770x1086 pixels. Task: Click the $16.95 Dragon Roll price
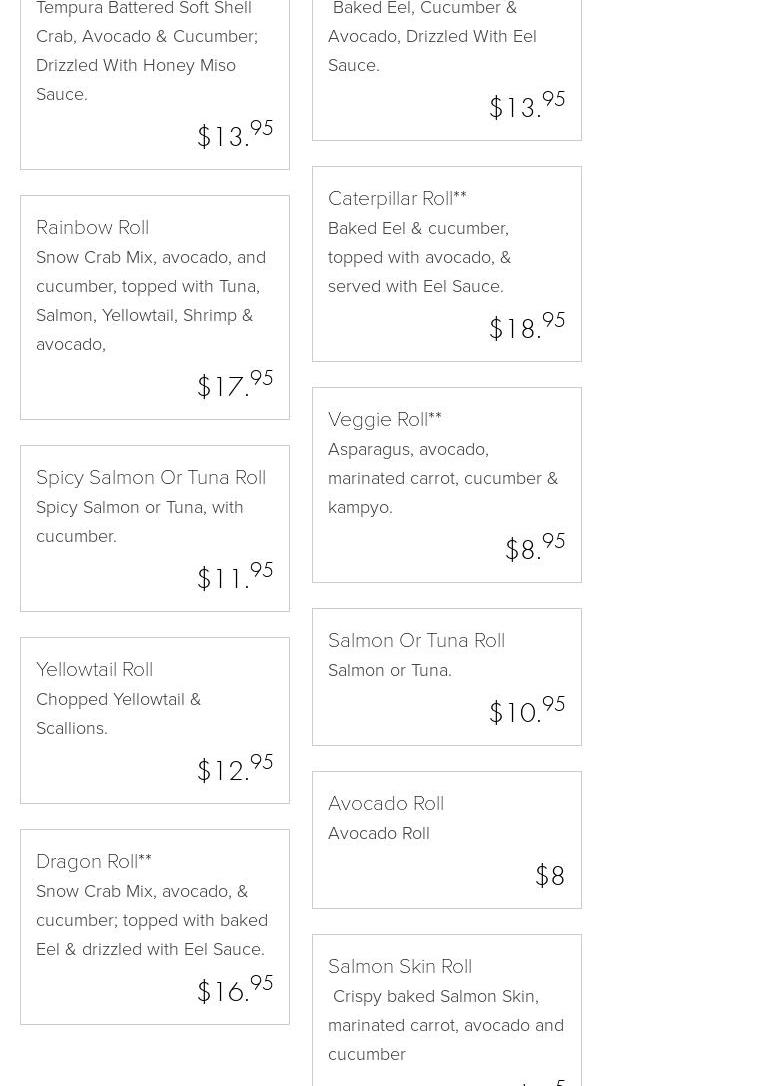(x=235, y=990)
